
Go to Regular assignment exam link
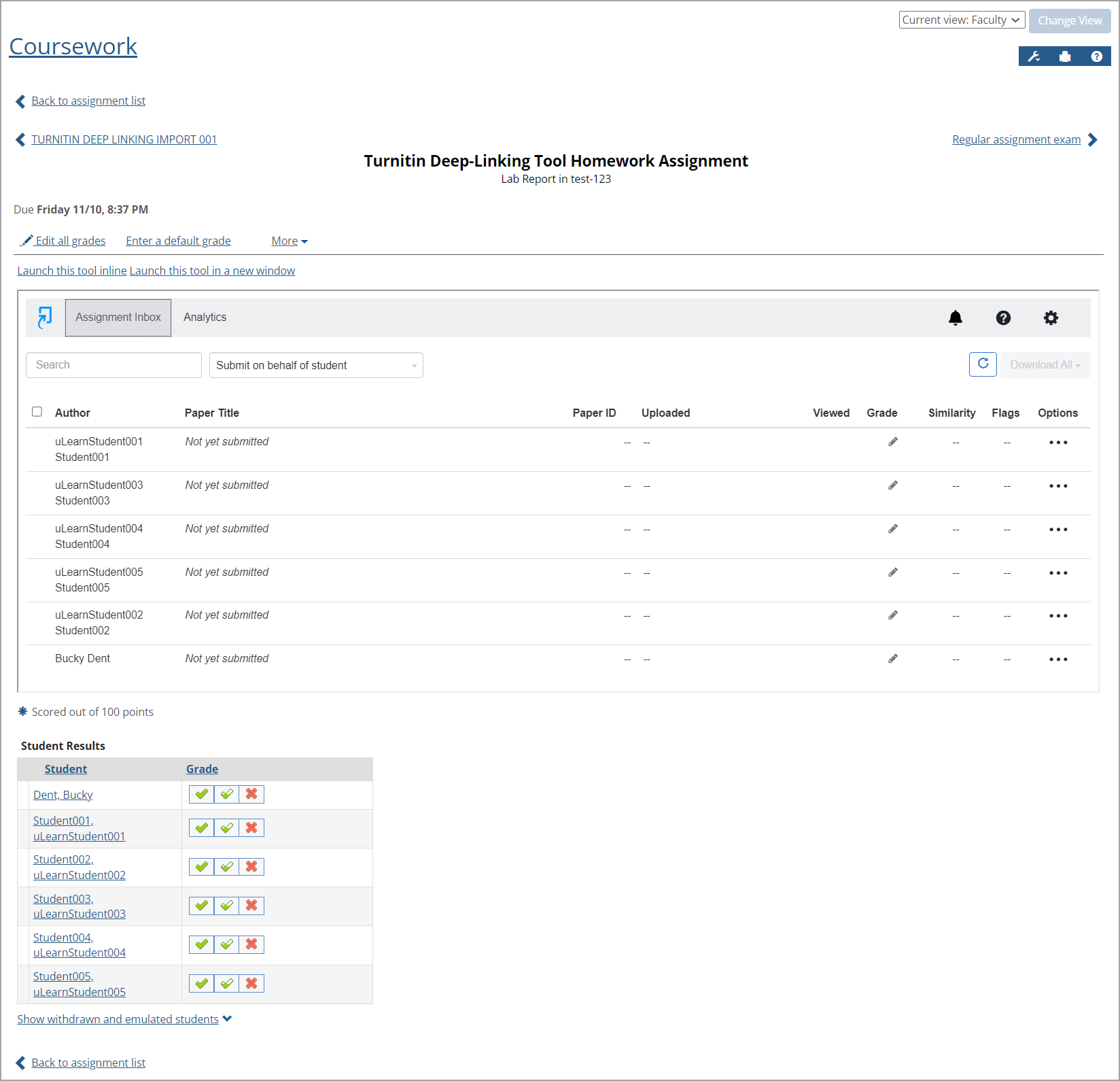tap(1016, 139)
